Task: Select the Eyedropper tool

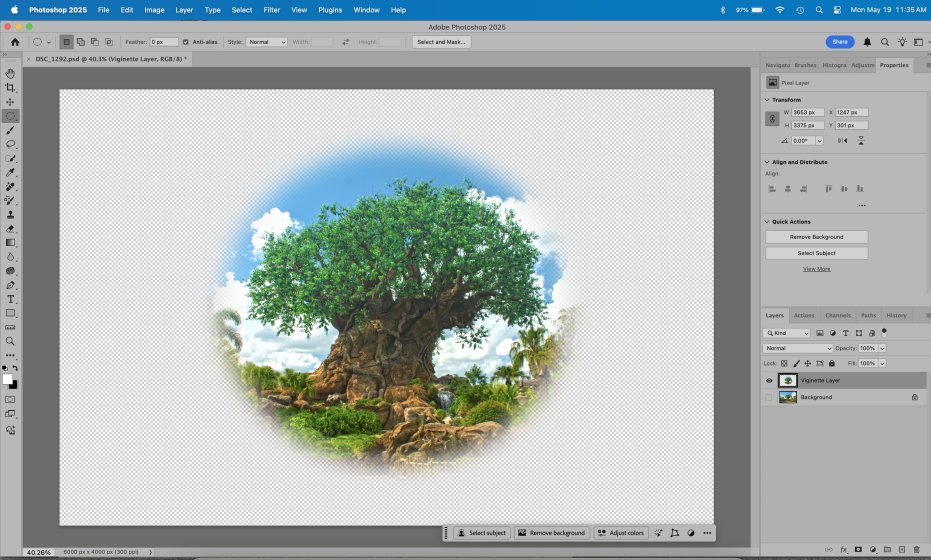Action: 10,173
